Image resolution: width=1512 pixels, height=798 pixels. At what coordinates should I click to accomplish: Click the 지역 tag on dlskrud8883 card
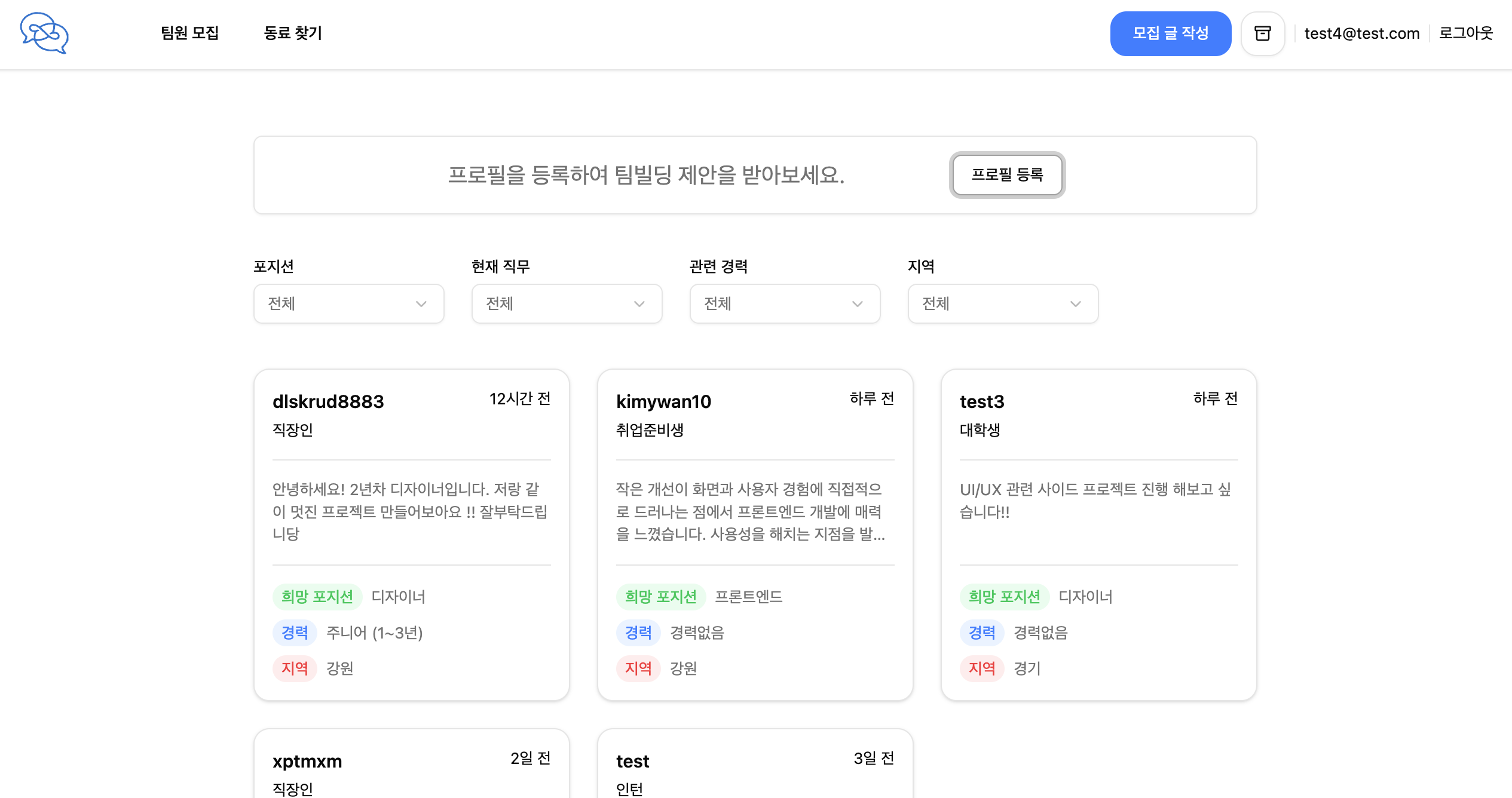[x=295, y=668]
